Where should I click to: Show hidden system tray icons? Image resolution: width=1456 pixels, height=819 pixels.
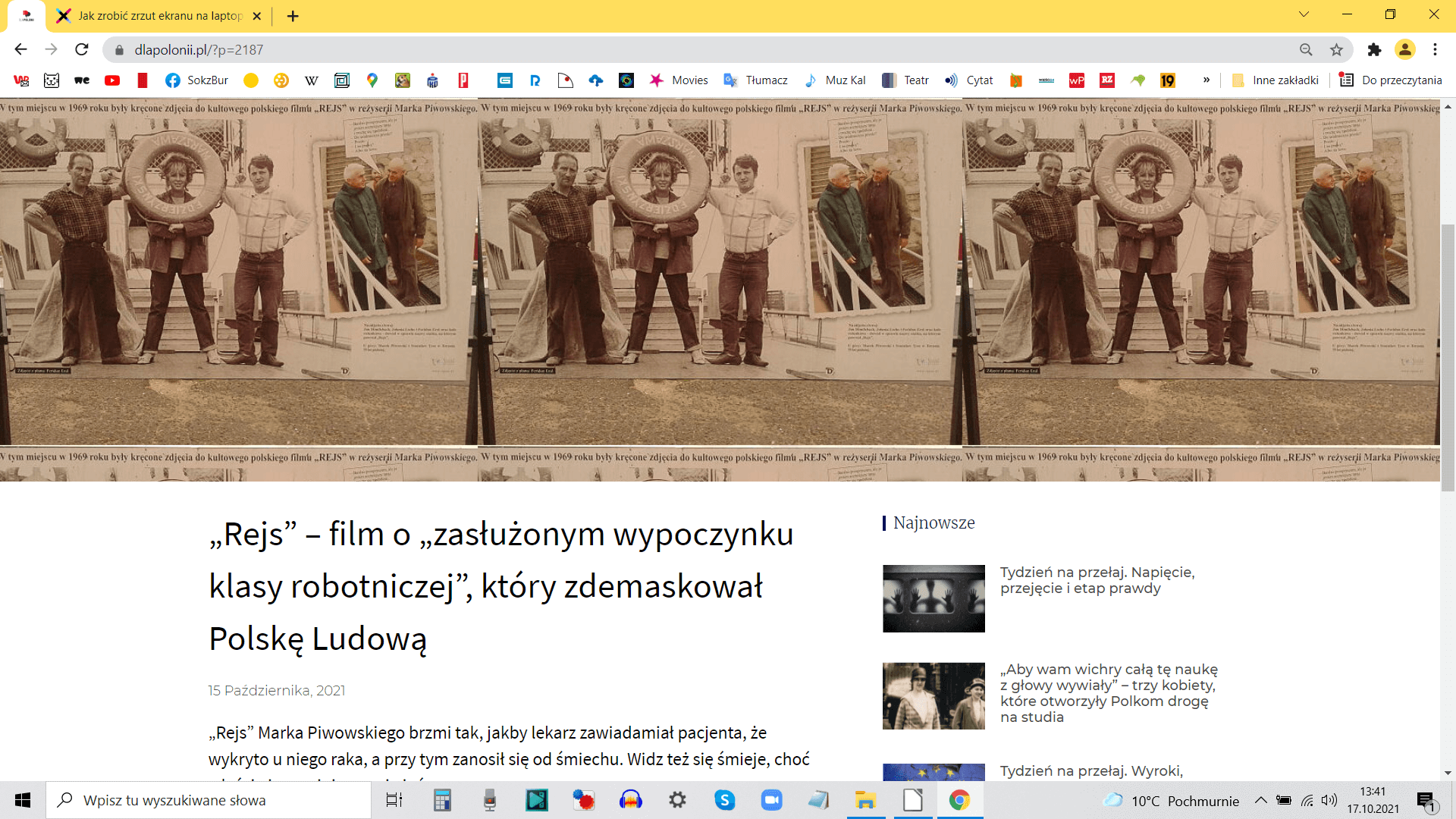click(x=1260, y=800)
